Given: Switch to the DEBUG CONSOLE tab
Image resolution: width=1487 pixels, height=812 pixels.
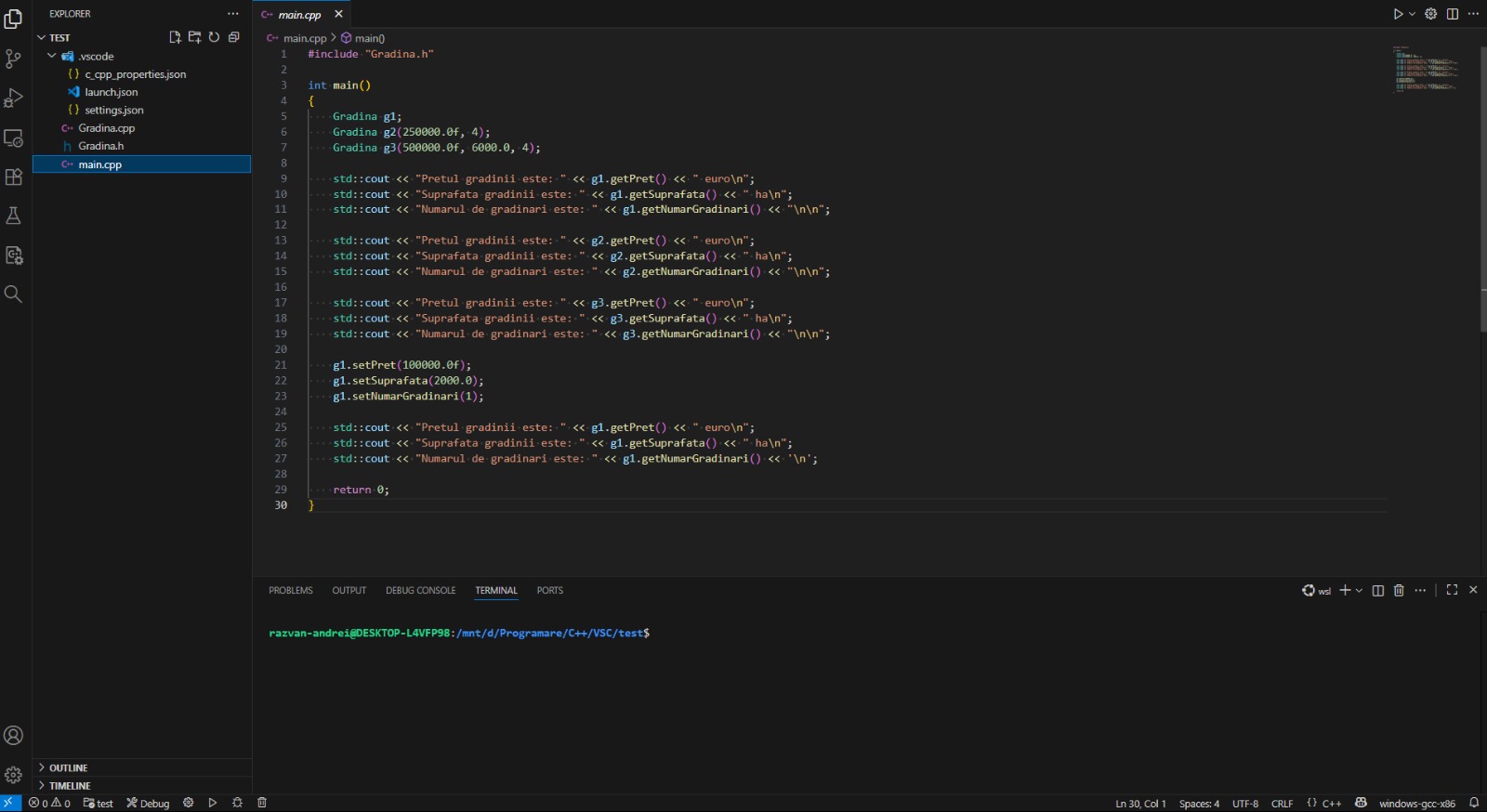Looking at the screenshot, I should click(x=420, y=591).
